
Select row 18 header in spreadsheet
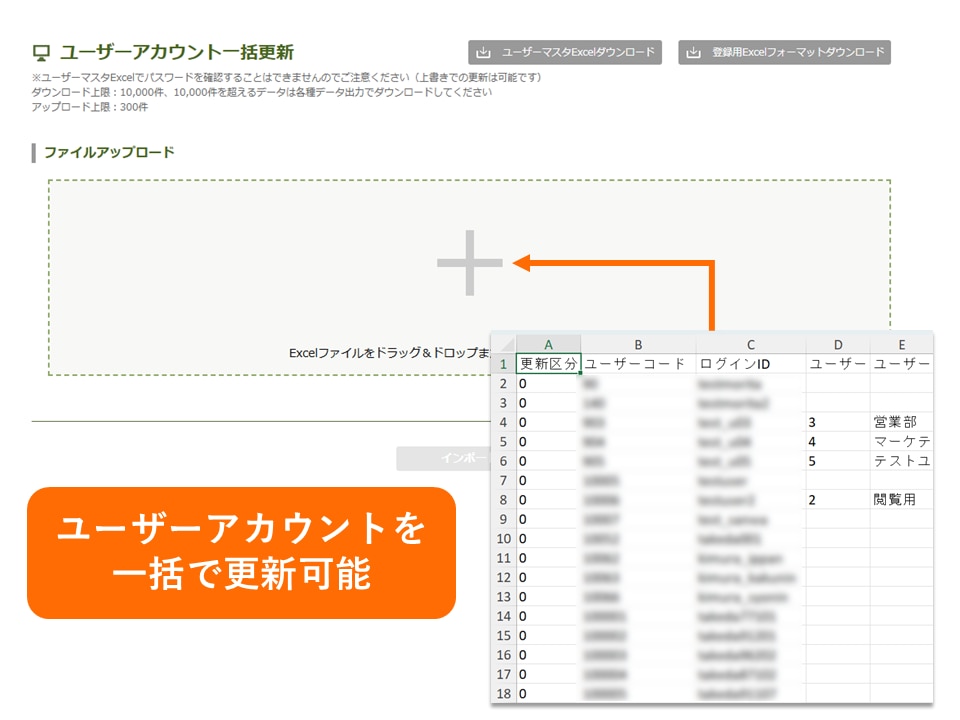click(x=503, y=694)
